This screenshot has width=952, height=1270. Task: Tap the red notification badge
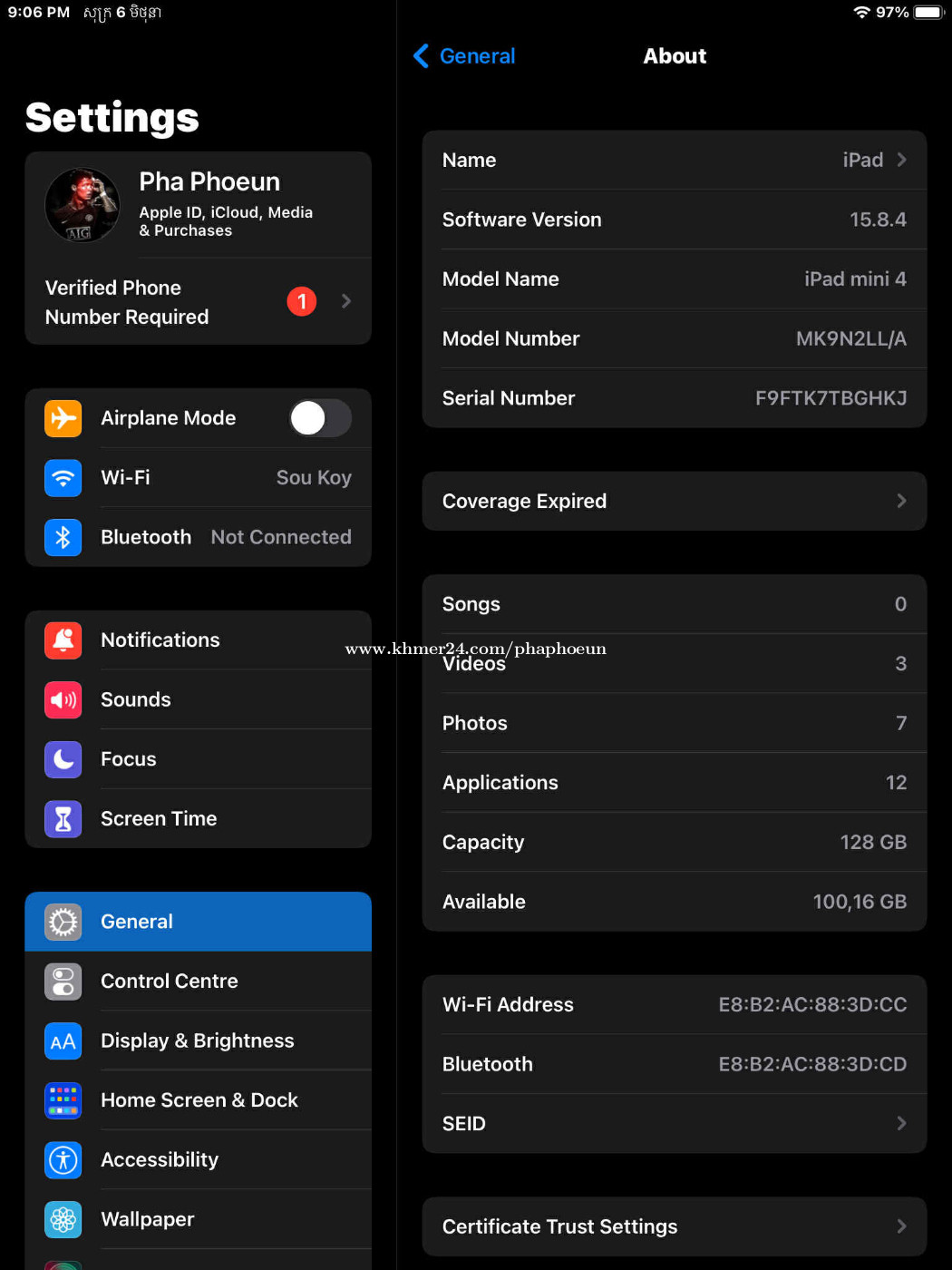302,301
